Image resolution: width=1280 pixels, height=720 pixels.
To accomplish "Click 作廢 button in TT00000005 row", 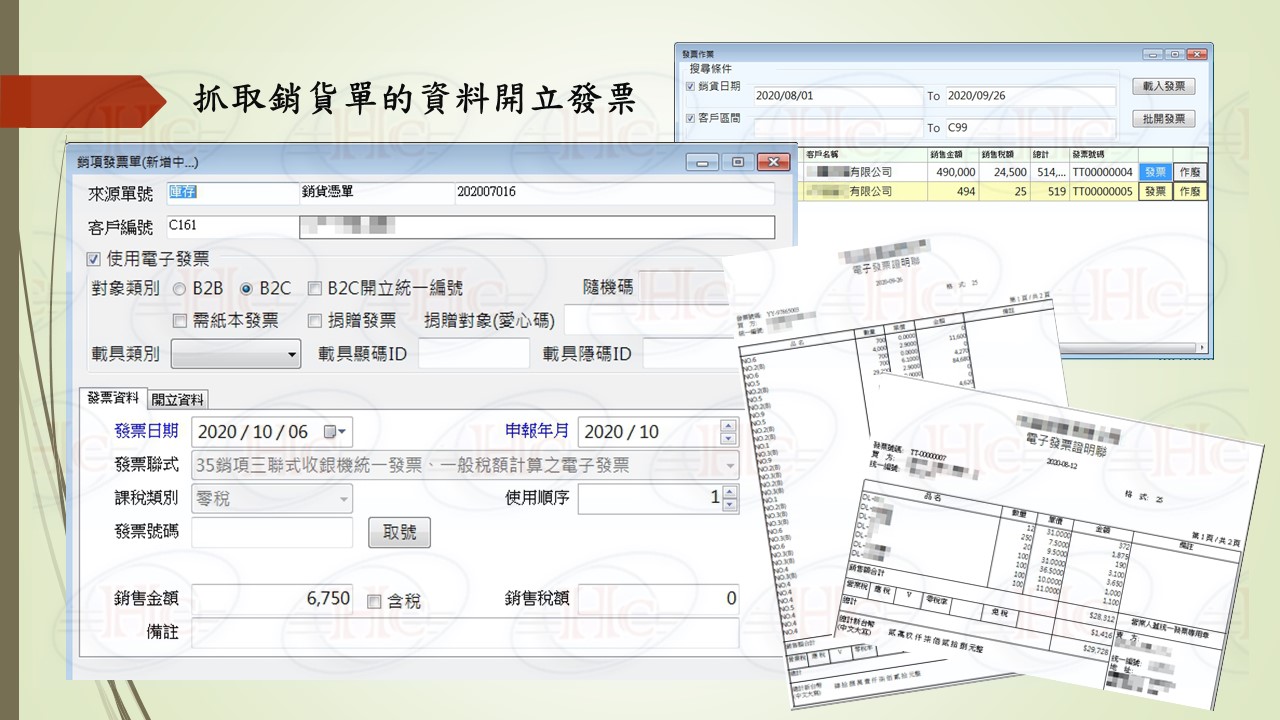I will point(1189,192).
